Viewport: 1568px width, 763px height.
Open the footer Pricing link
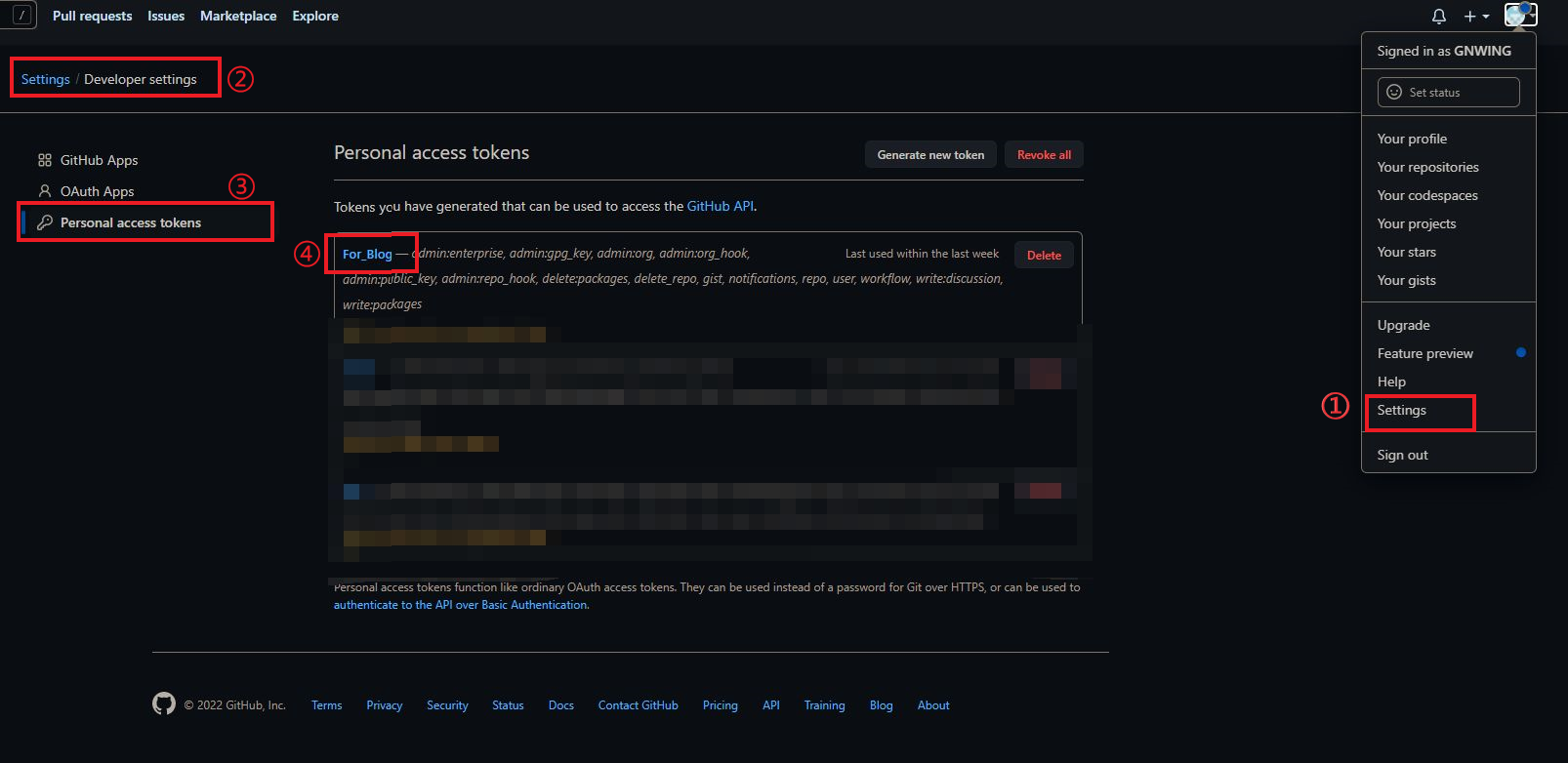(721, 704)
